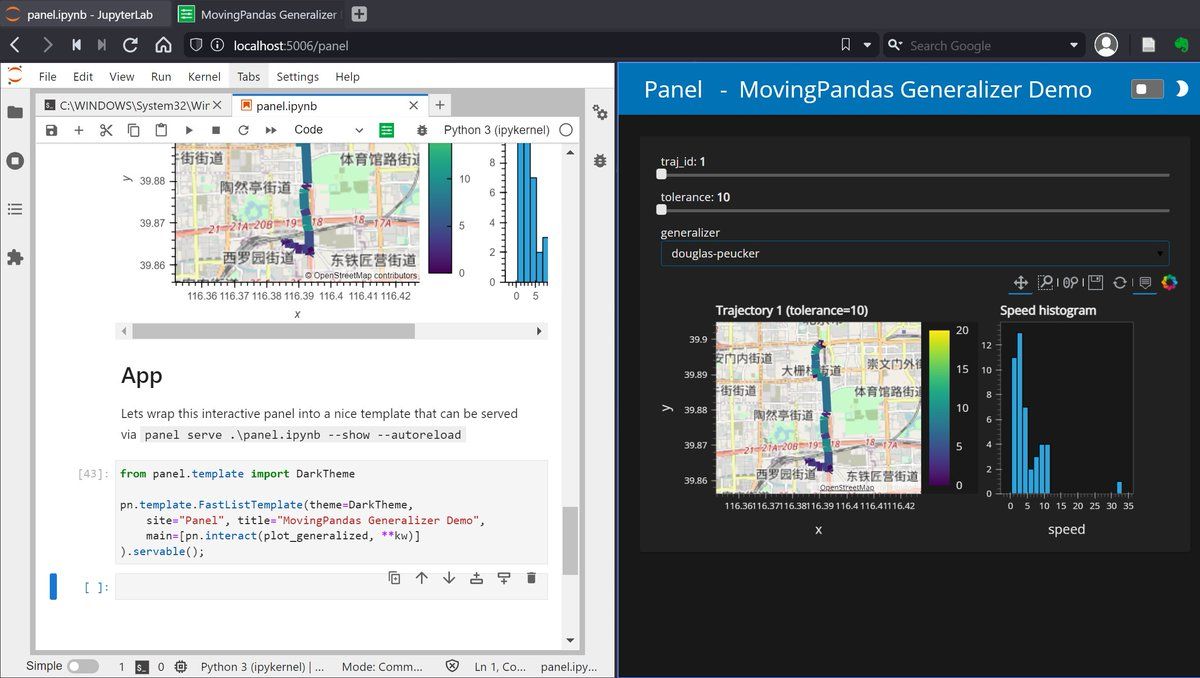
Task: Cut the selected cell with scissors icon
Action: [x=106, y=130]
